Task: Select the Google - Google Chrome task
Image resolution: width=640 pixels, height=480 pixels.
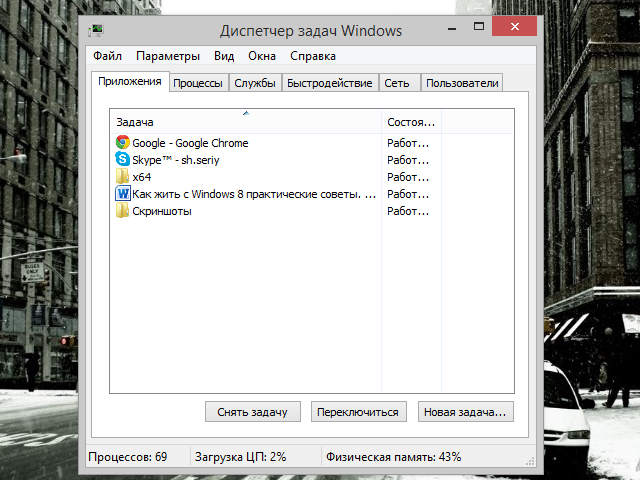Action: tap(190, 143)
